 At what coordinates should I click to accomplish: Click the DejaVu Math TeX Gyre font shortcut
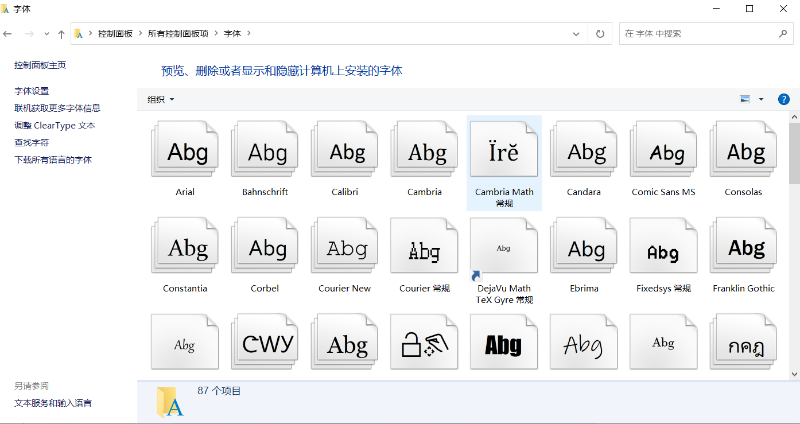click(504, 250)
